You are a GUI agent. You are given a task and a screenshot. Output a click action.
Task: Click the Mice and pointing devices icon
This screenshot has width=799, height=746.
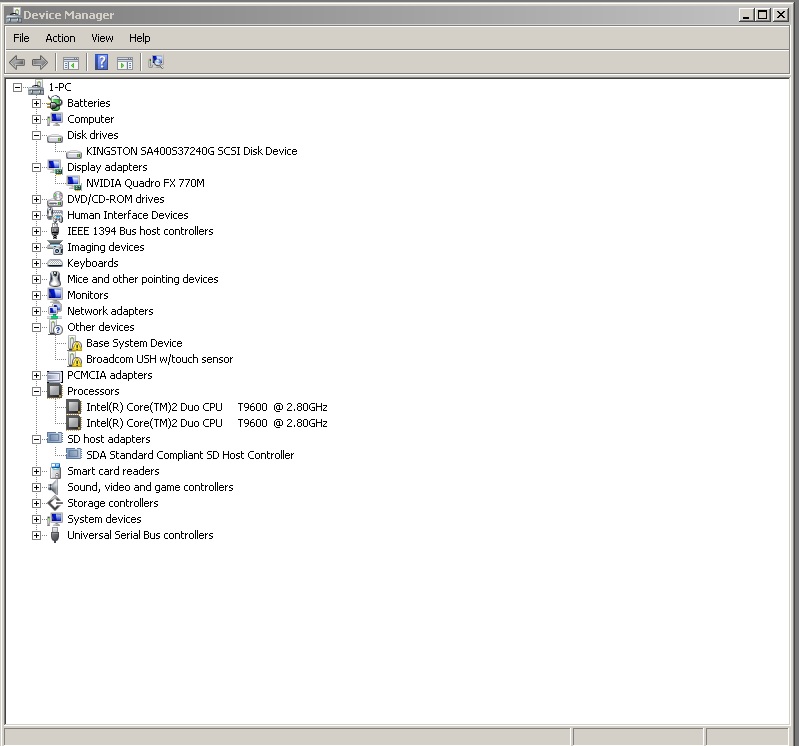[x=55, y=279]
